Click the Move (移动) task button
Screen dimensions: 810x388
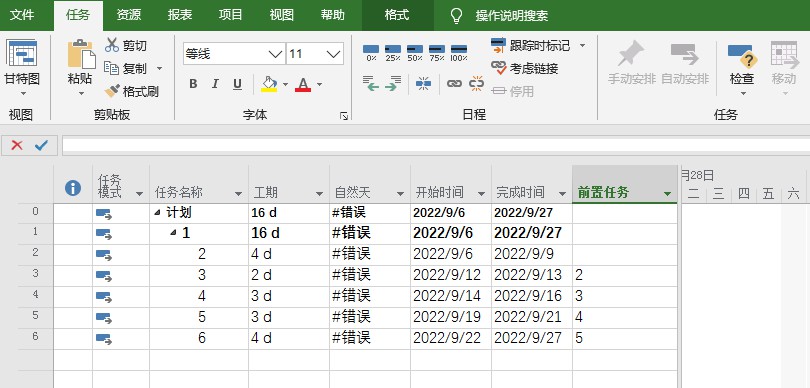point(784,62)
